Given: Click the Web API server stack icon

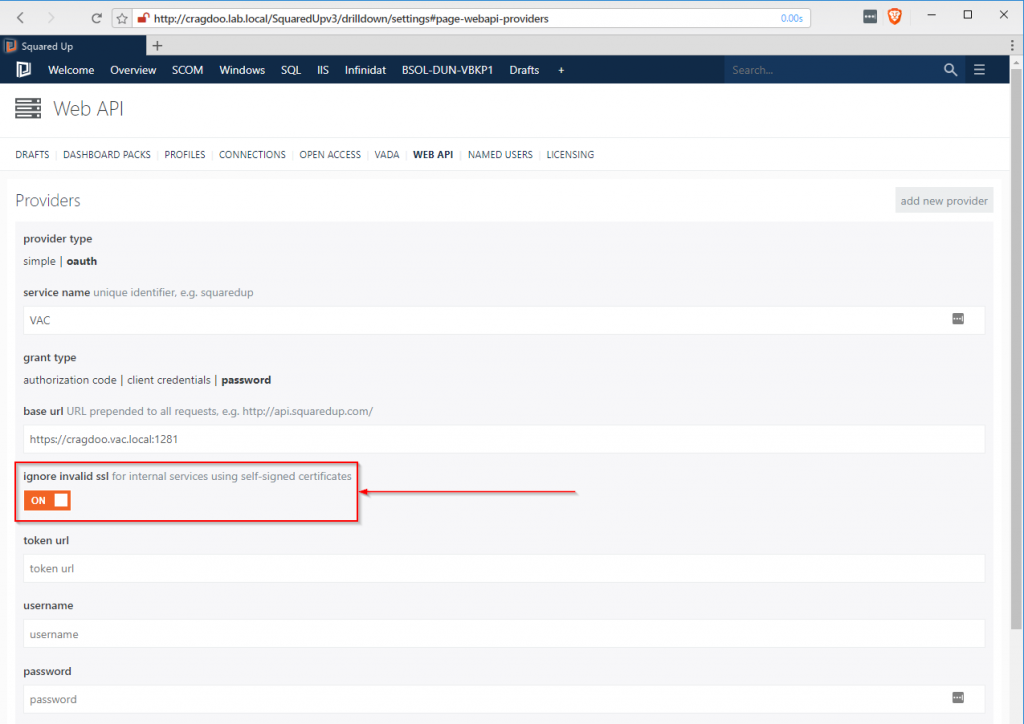Looking at the screenshot, I should pos(28,108).
